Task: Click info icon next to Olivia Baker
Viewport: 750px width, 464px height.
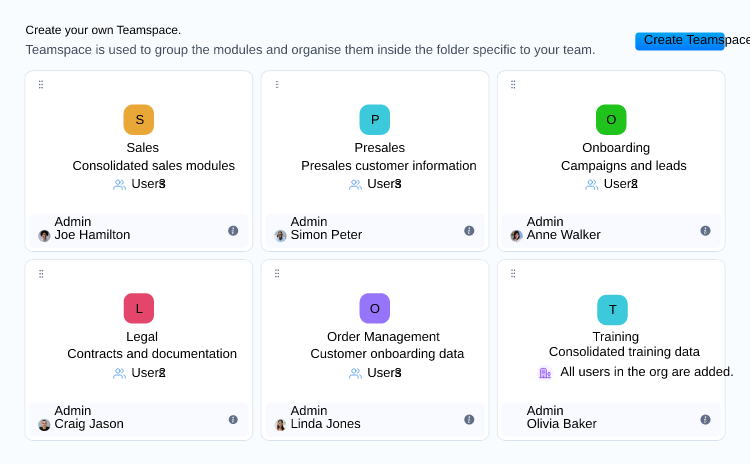Action: coord(705,420)
